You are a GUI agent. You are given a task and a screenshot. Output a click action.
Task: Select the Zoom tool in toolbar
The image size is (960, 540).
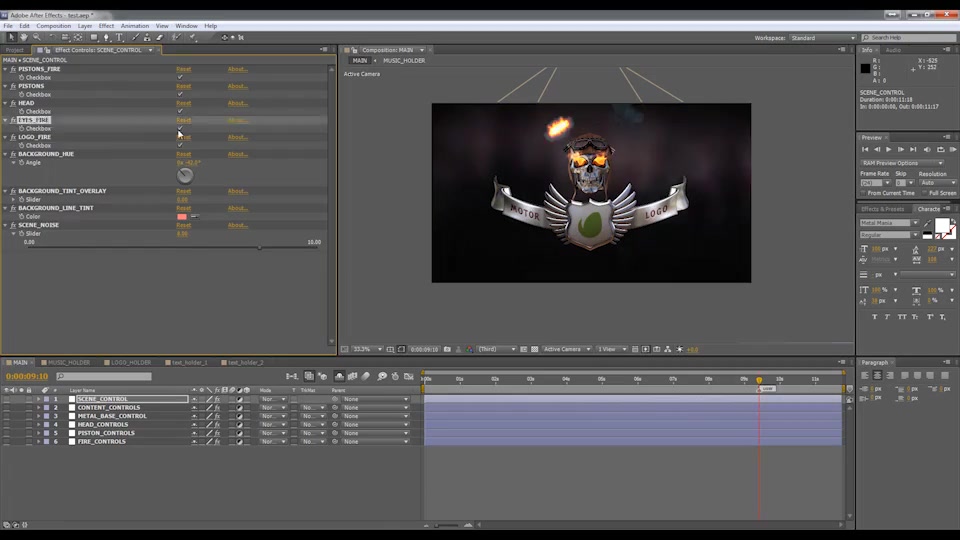[37, 37]
